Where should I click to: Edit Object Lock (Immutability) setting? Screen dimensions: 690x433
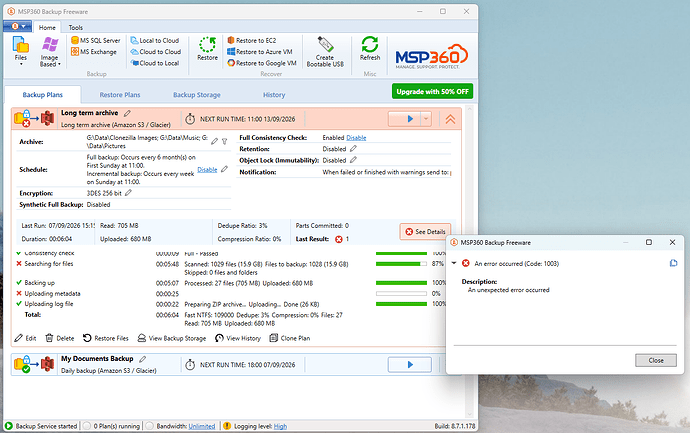click(353, 160)
